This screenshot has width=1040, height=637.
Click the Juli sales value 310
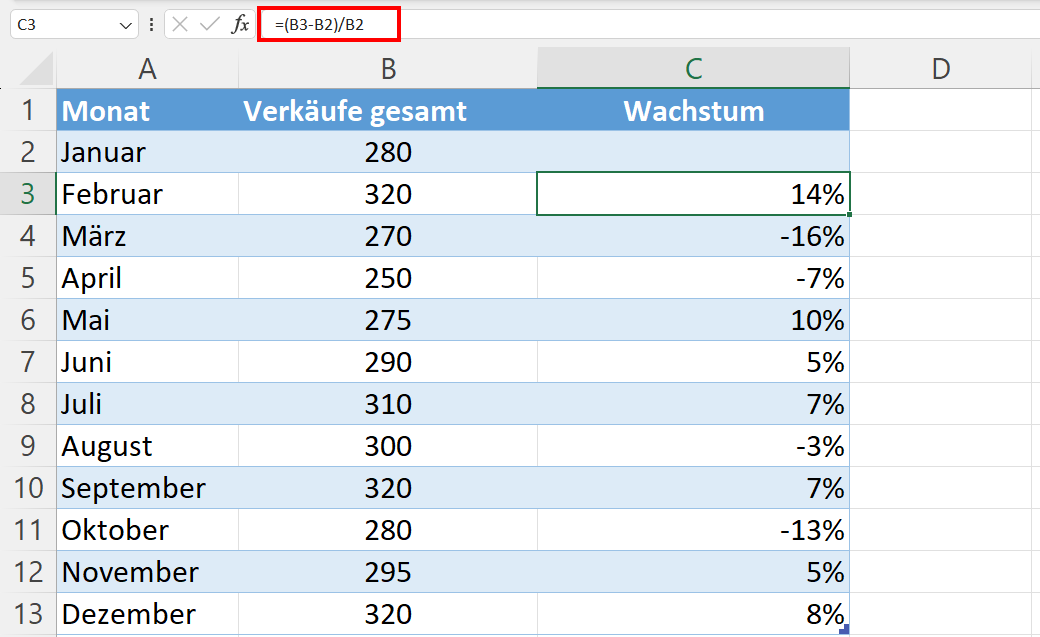pyautogui.click(x=388, y=403)
